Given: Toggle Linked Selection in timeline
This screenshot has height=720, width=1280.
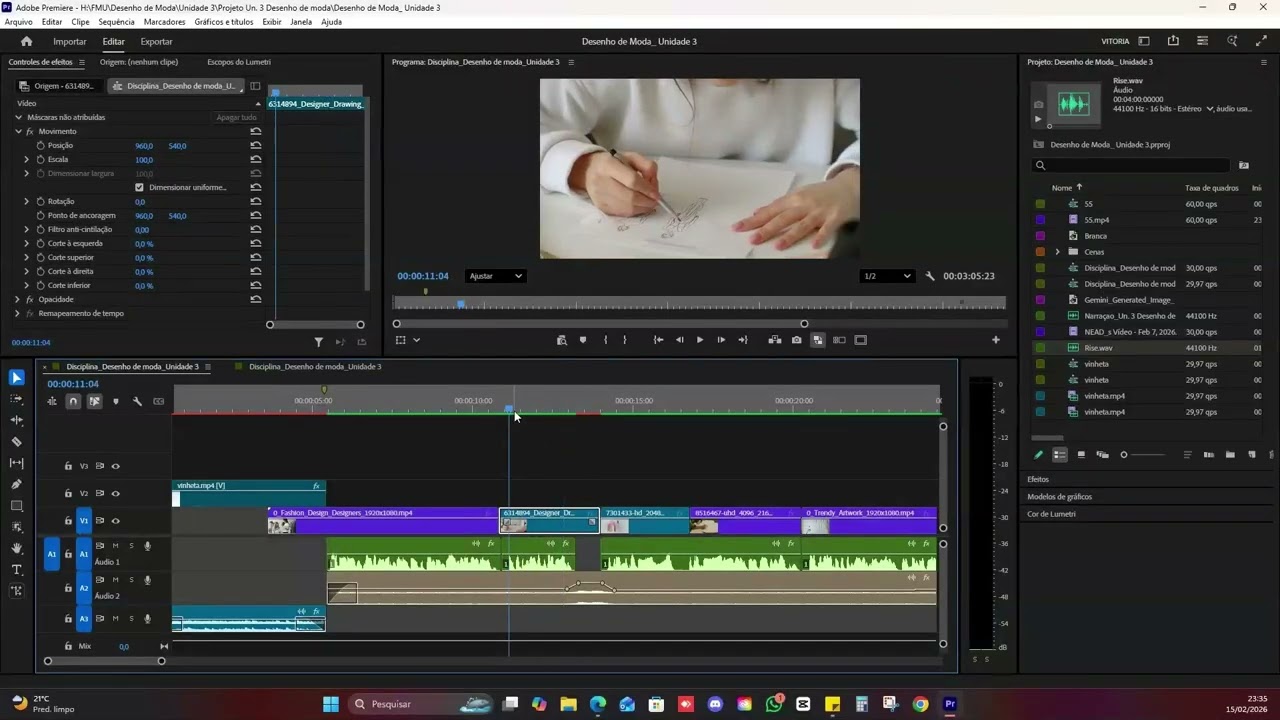Looking at the screenshot, I should (x=94, y=401).
